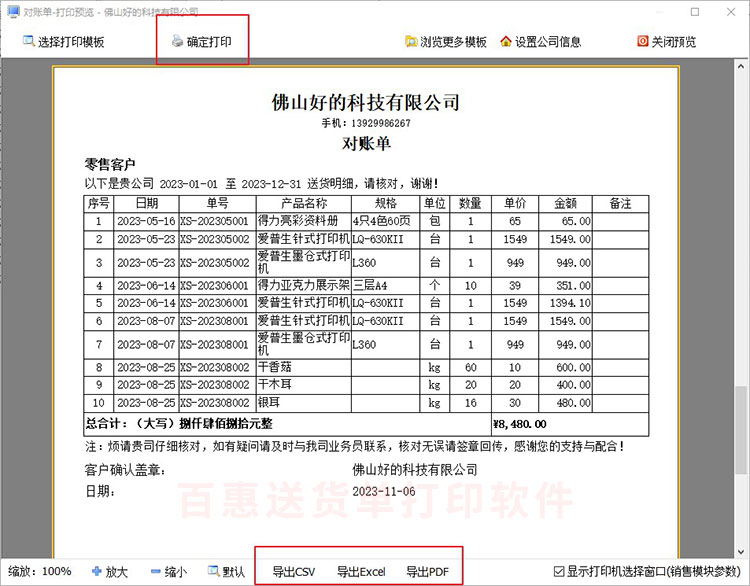The width and height of the screenshot is (750, 586).
Task: Click the scrollbar down arrow
Action: pyautogui.click(x=740, y=552)
